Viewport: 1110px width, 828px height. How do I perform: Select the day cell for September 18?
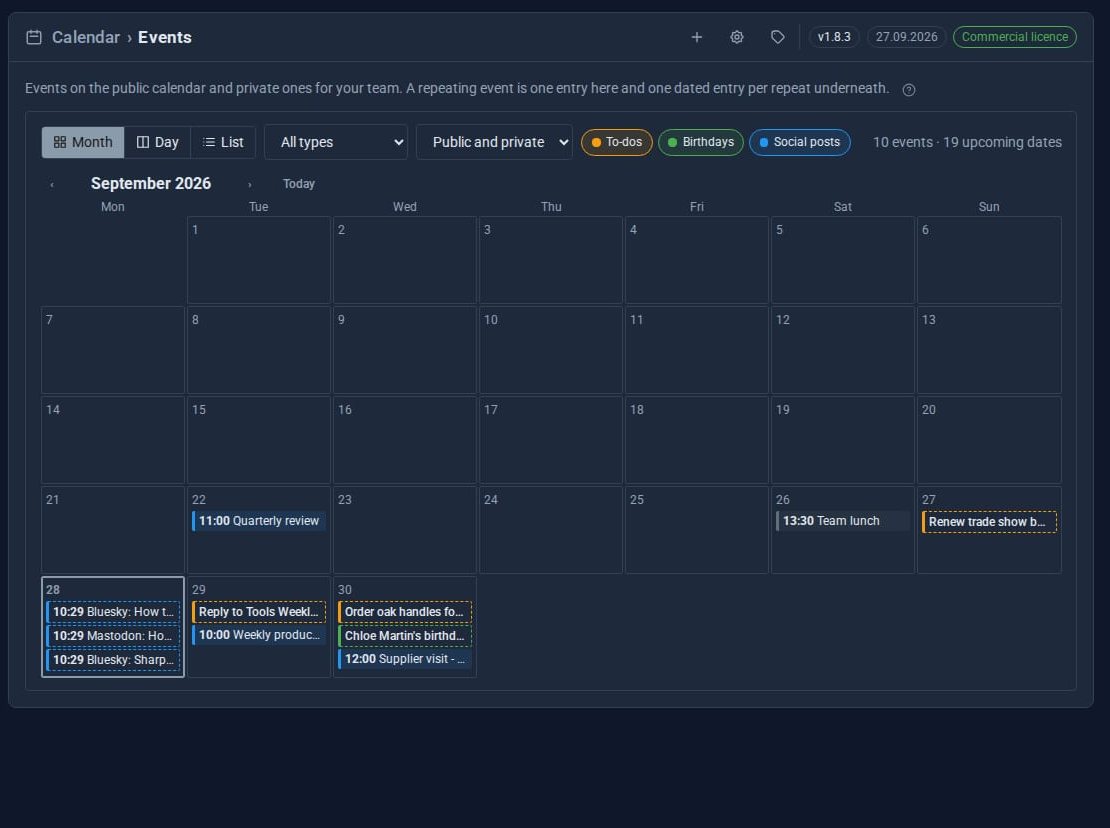697,440
